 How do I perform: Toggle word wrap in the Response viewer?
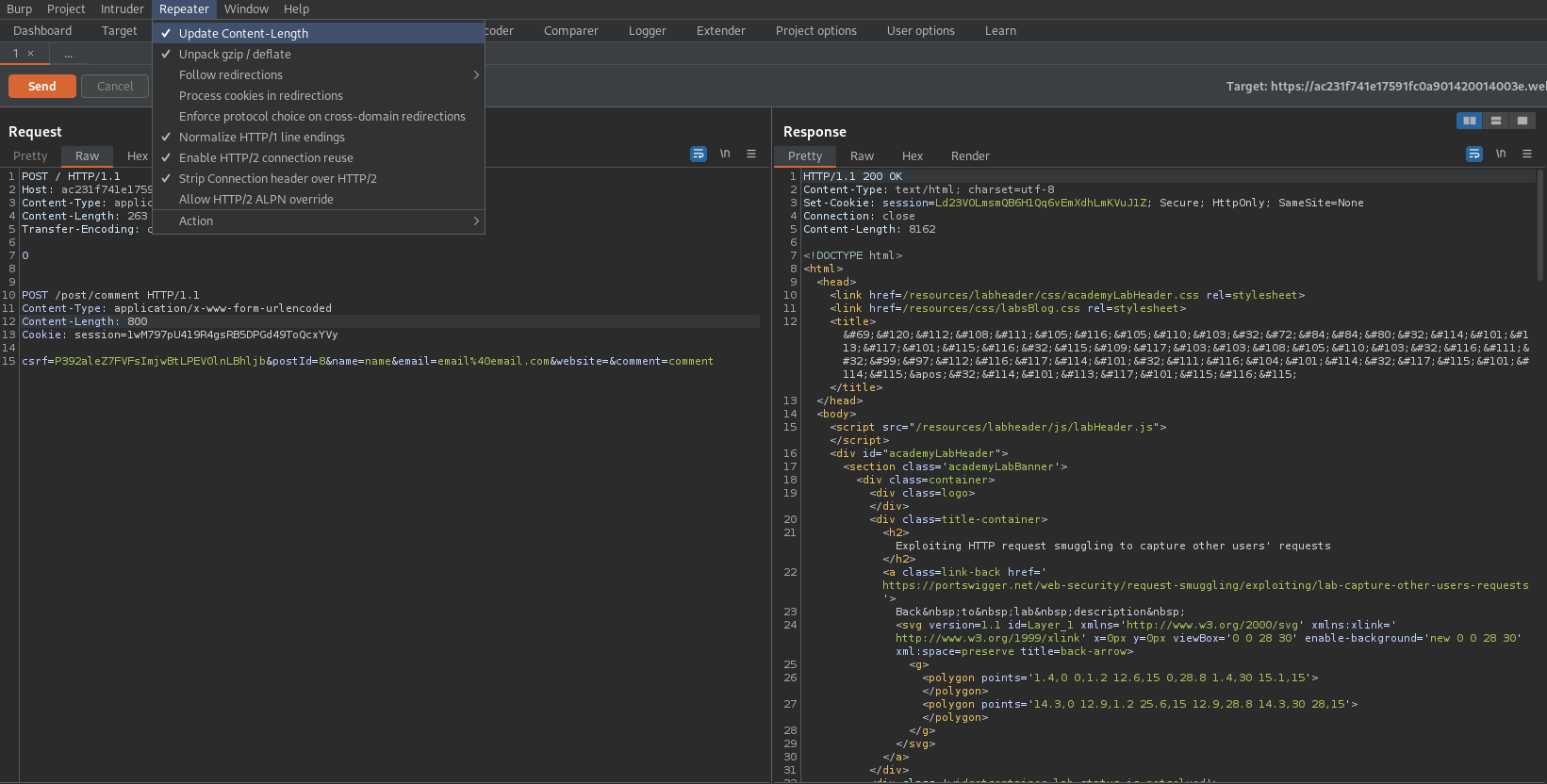coord(1474,154)
